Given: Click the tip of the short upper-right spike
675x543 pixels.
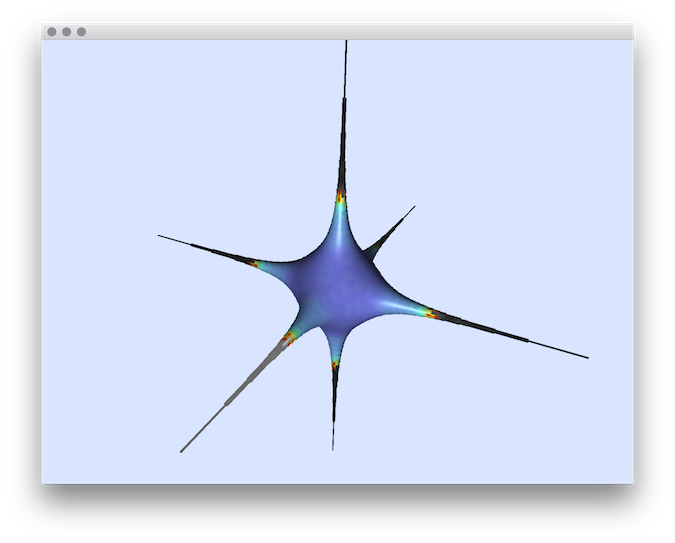Looking at the screenshot, I should [414, 207].
